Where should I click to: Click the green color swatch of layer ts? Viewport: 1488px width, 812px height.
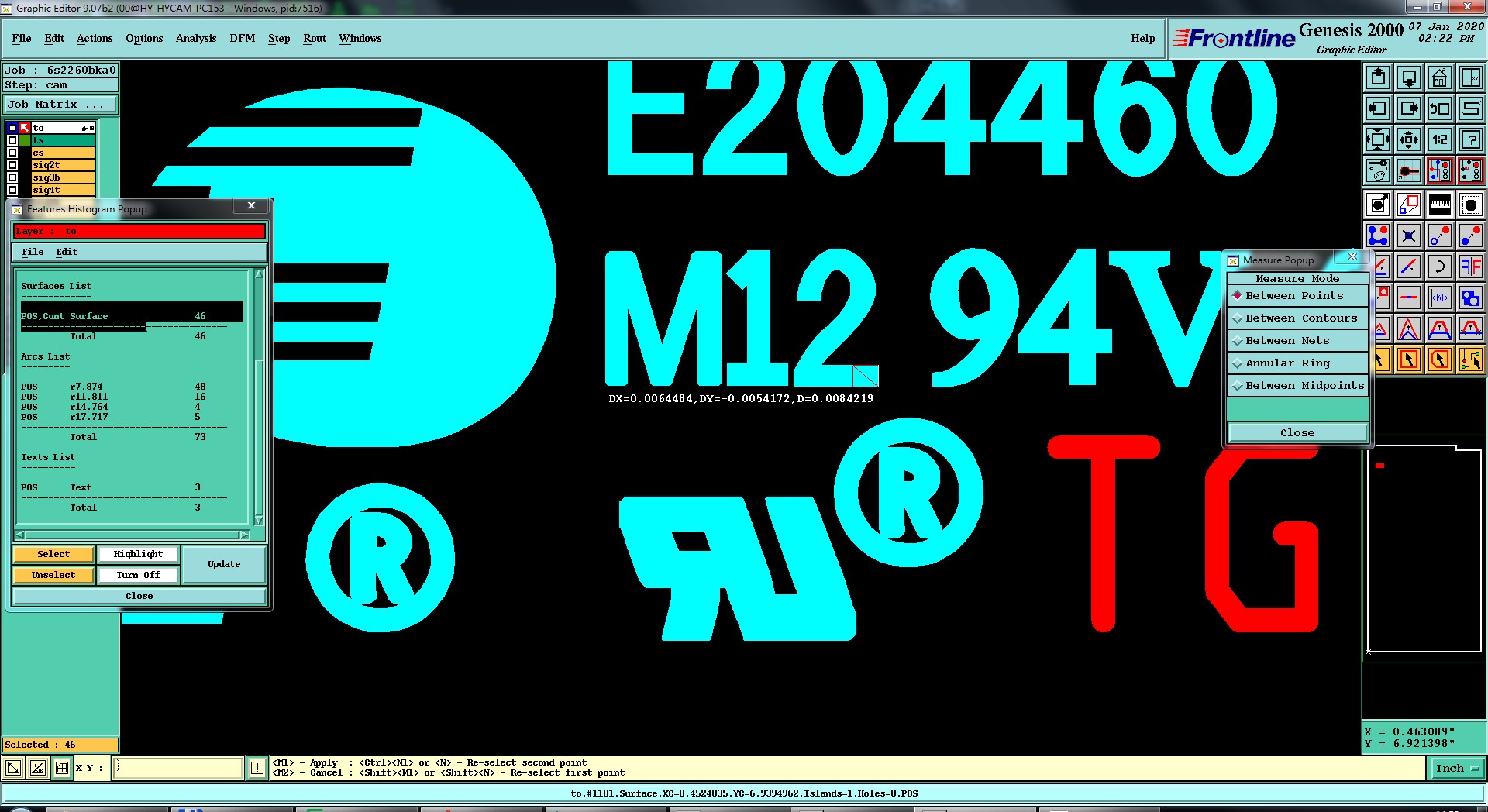pyautogui.click(x=25, y=140)
